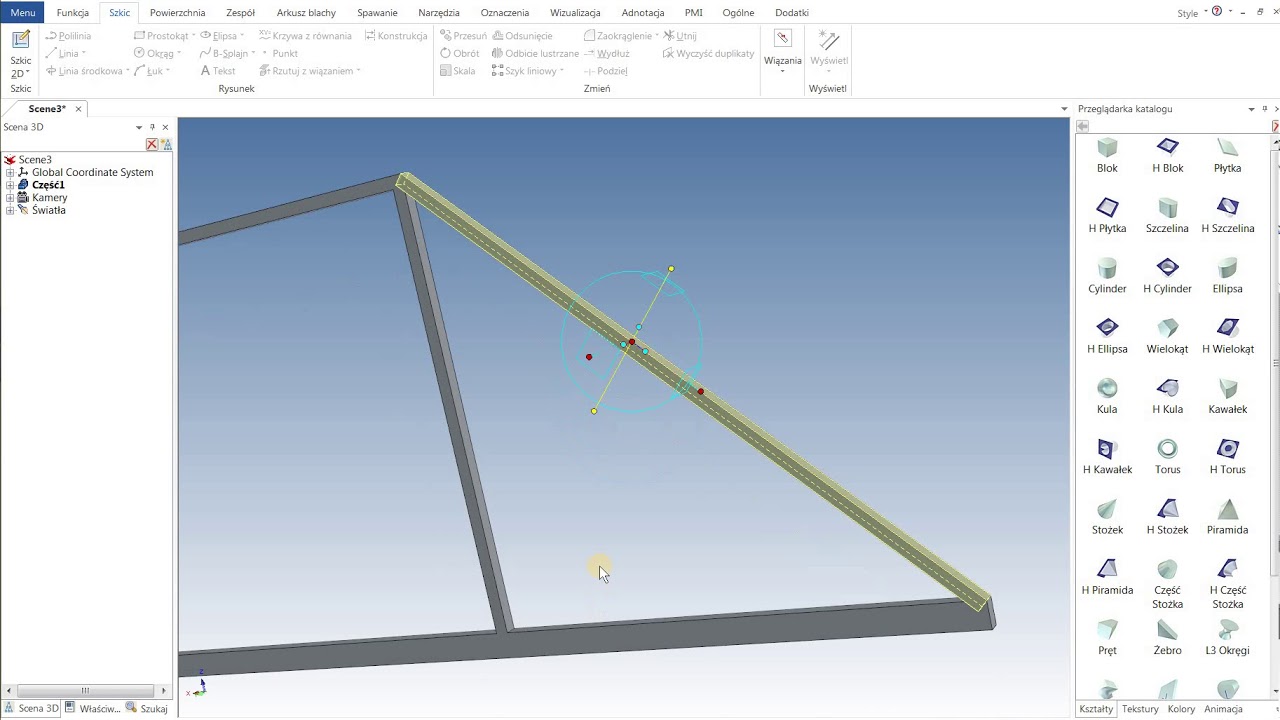Viewport: 1280px width, 720px height.
Task: Expand the Kamery tree node
Action: coord(11,198)
